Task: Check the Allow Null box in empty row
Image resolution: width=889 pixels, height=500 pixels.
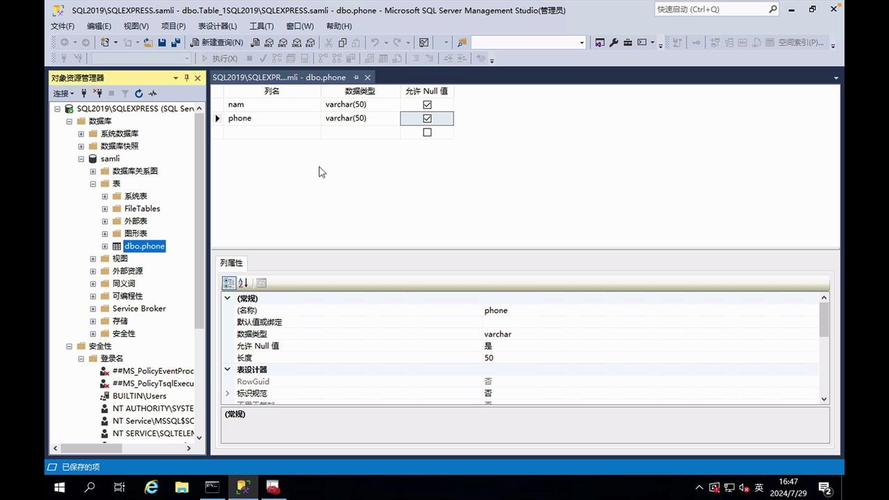Action: tap(427, 132)
